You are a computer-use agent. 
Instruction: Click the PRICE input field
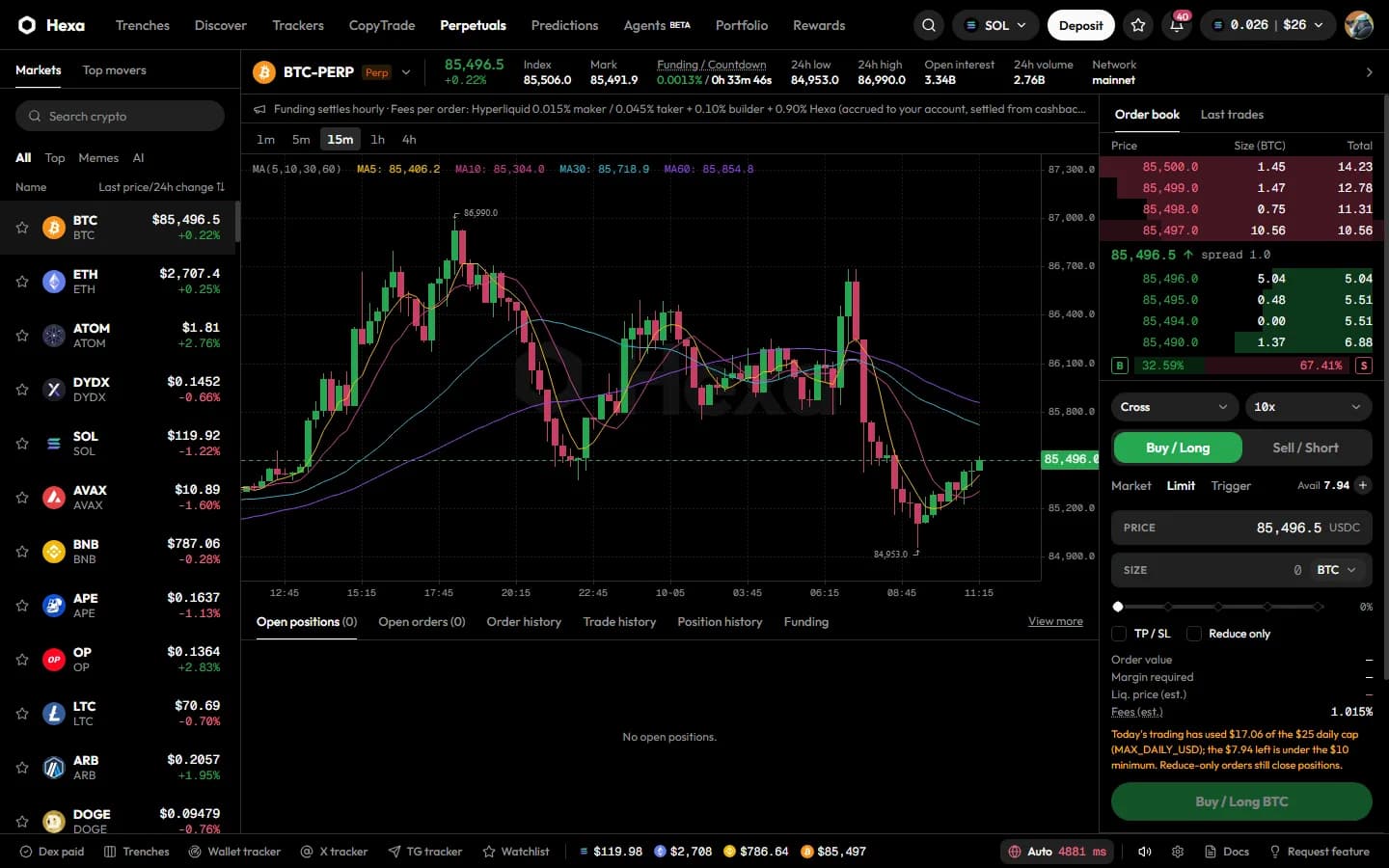1241,528
